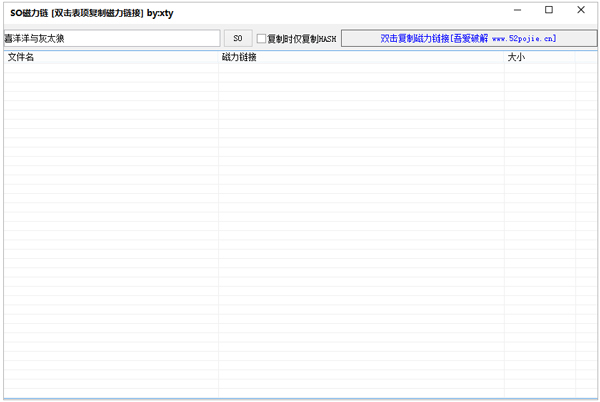Close the SO磁力链 window
The width and height of the screenshot is (600, 402).
[581, 10]
